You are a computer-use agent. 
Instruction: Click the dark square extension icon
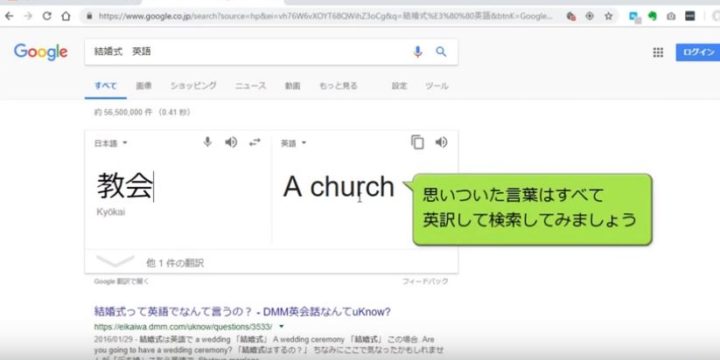[690, 17]
